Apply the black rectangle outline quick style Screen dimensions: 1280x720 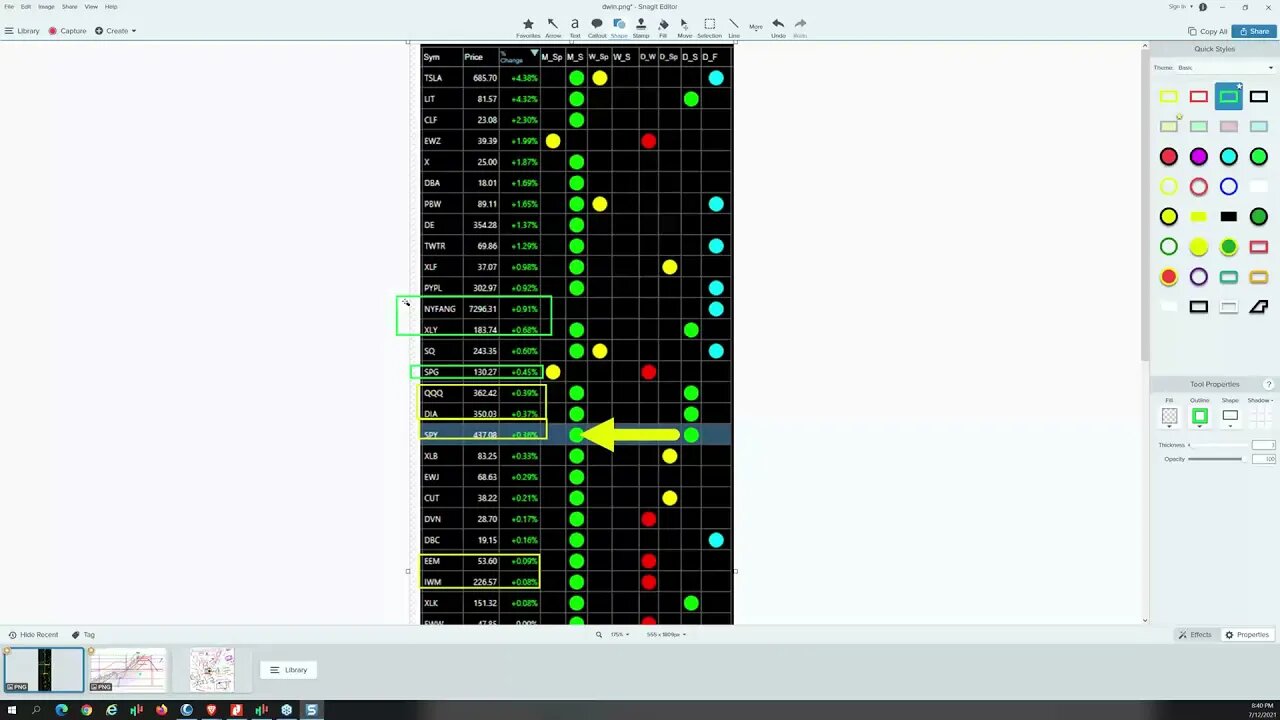click(x=1258, y=97)
